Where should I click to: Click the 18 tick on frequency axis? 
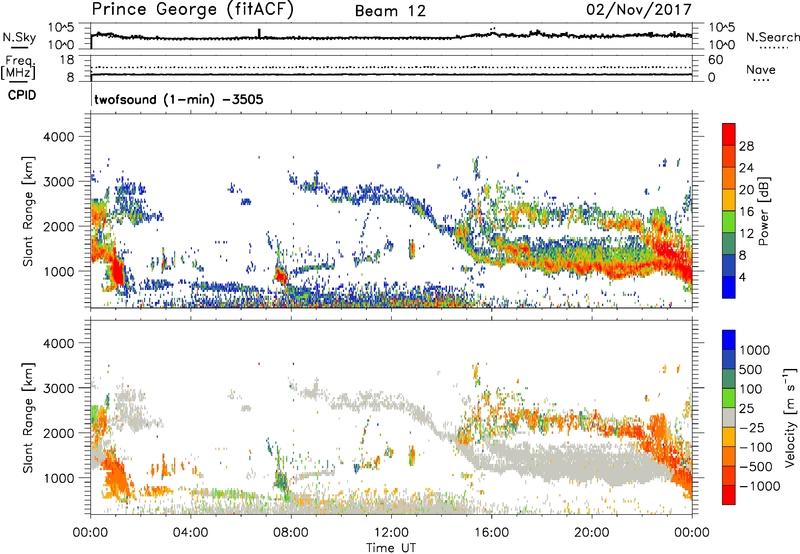(x=67, y=60)
